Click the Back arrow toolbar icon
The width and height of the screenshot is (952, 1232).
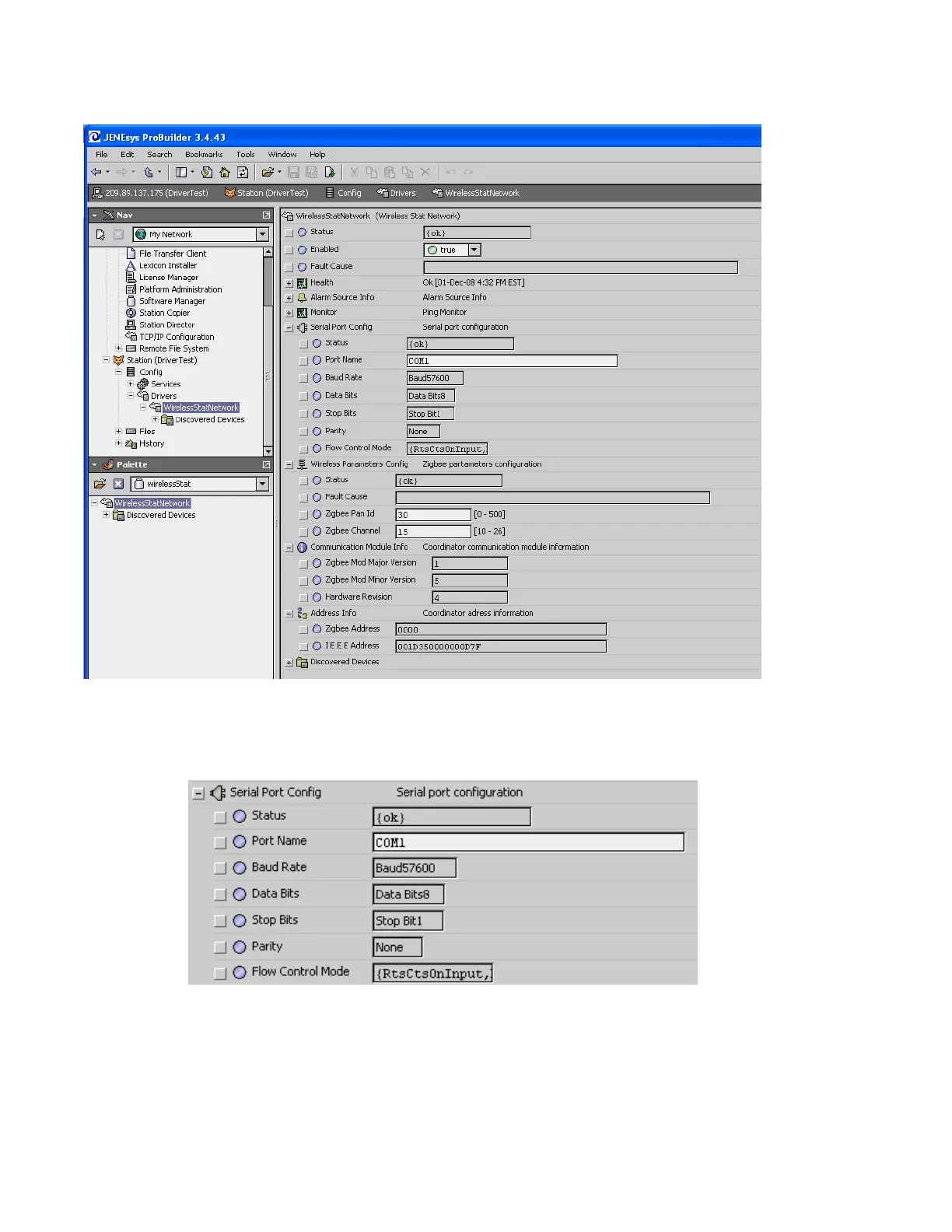point(96,172)
